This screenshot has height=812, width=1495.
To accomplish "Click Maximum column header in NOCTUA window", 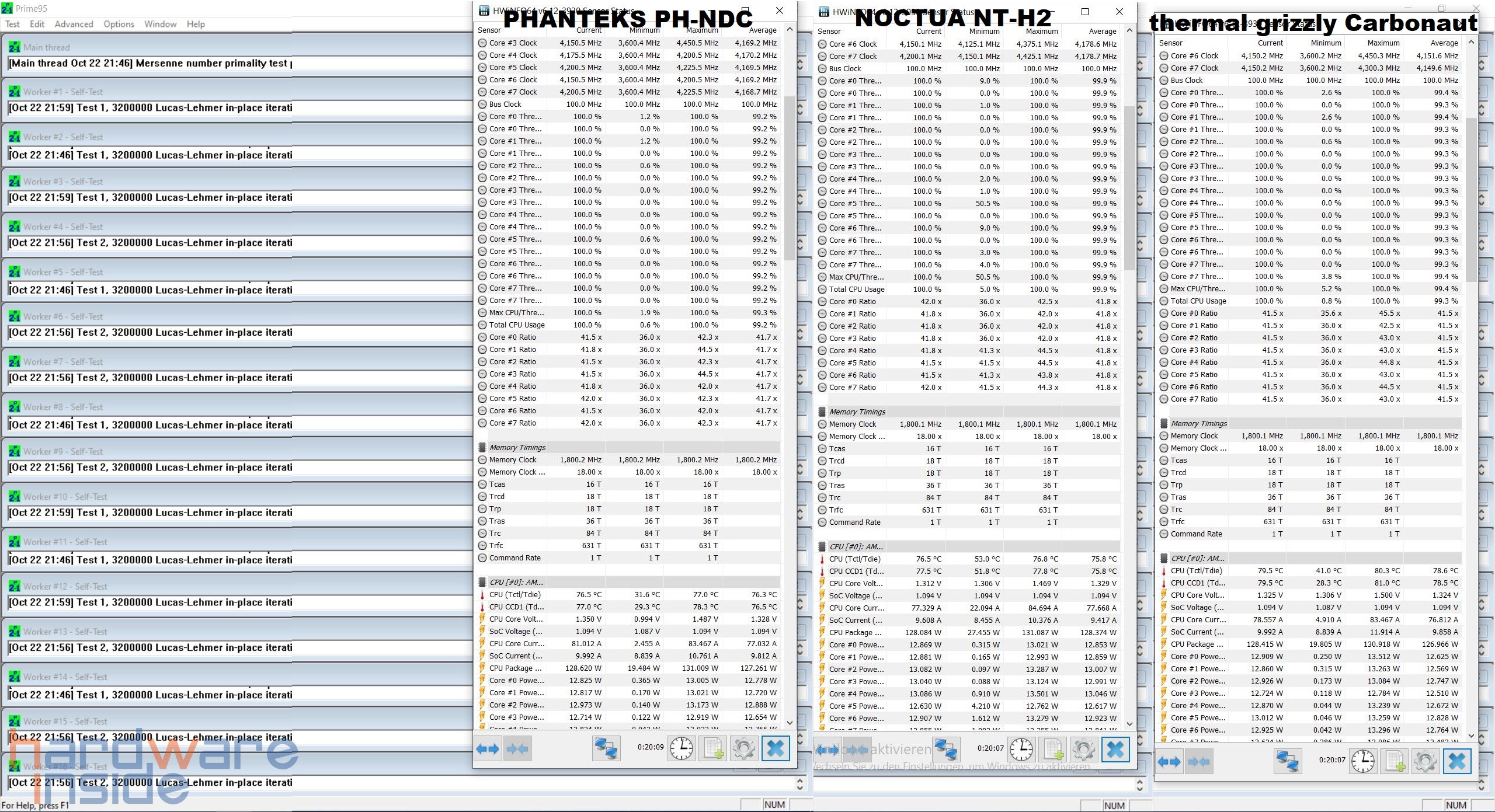I will tap(1042, 31).
